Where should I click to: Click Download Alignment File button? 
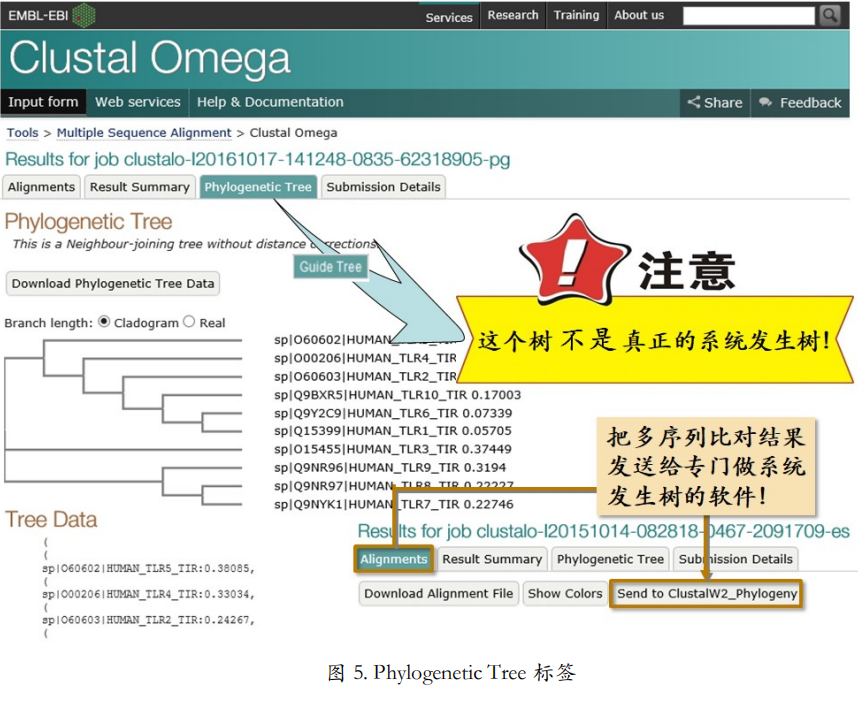[x=439, y=594]
